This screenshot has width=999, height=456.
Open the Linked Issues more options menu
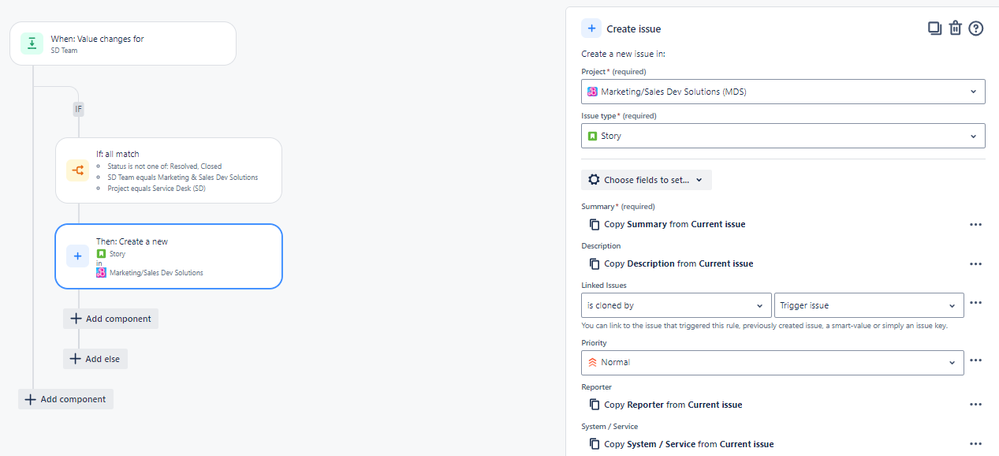click(975, 303)
